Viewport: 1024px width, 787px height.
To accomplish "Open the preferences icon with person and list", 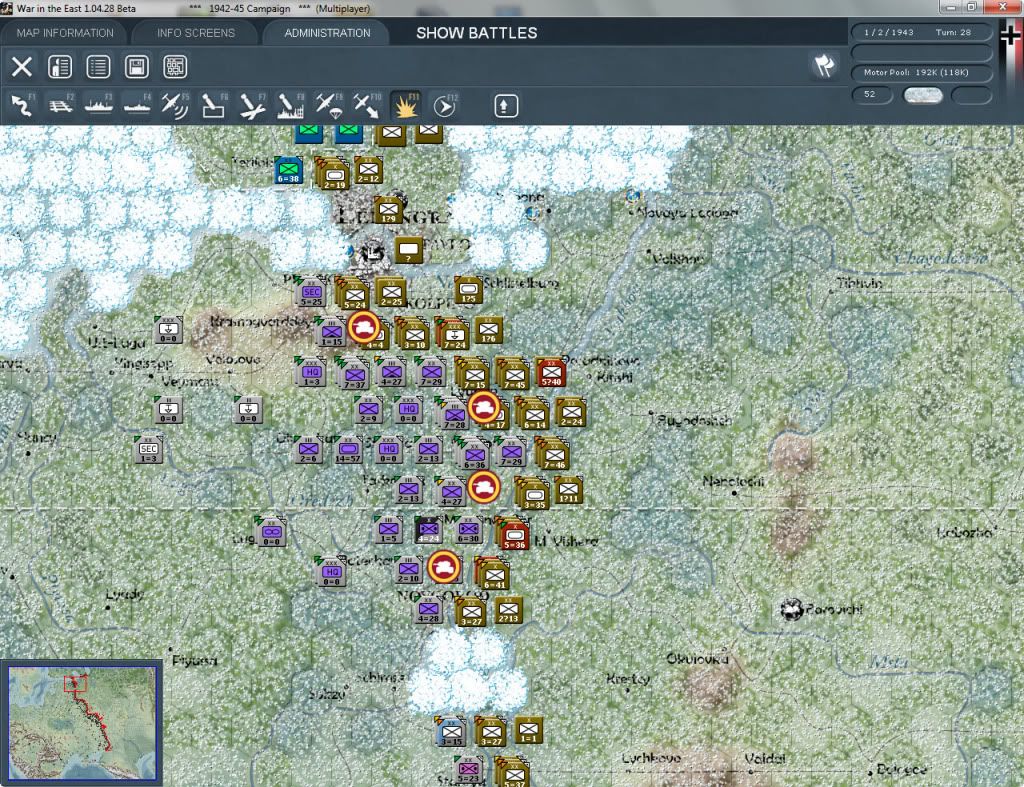I will 60,67.
